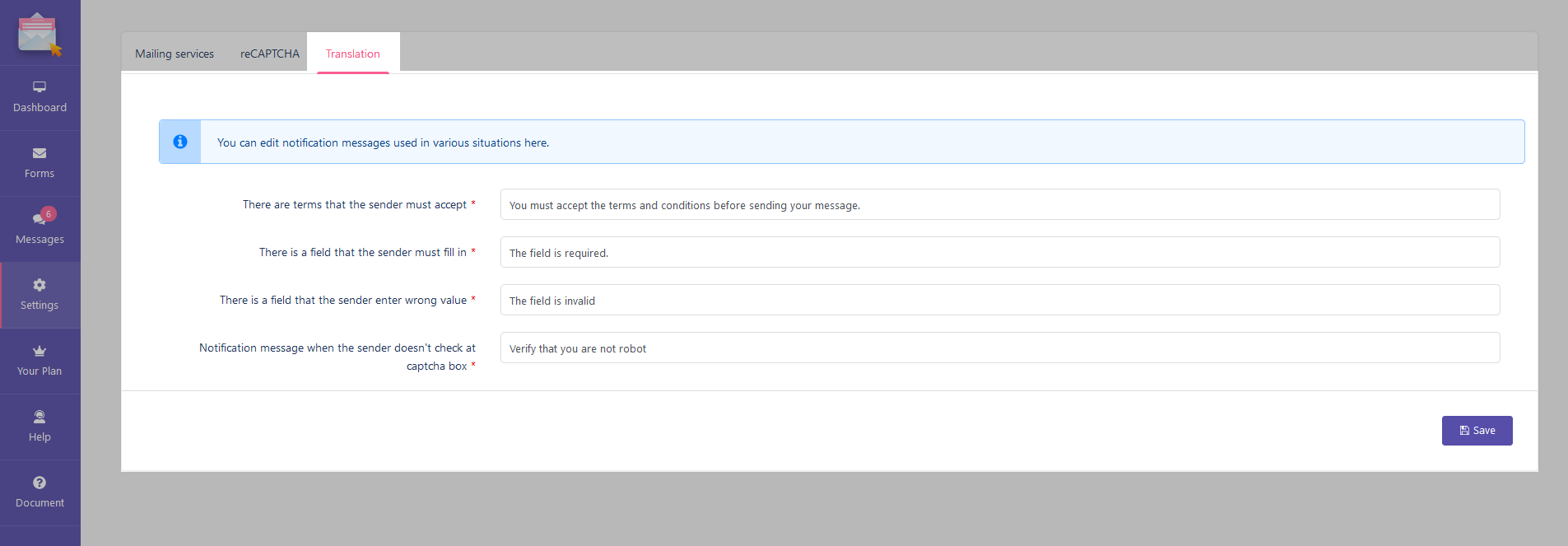The height and width of the screenshot is (546, 1568).
Task: Click the Settings gear icon
Action: [40, 285]
